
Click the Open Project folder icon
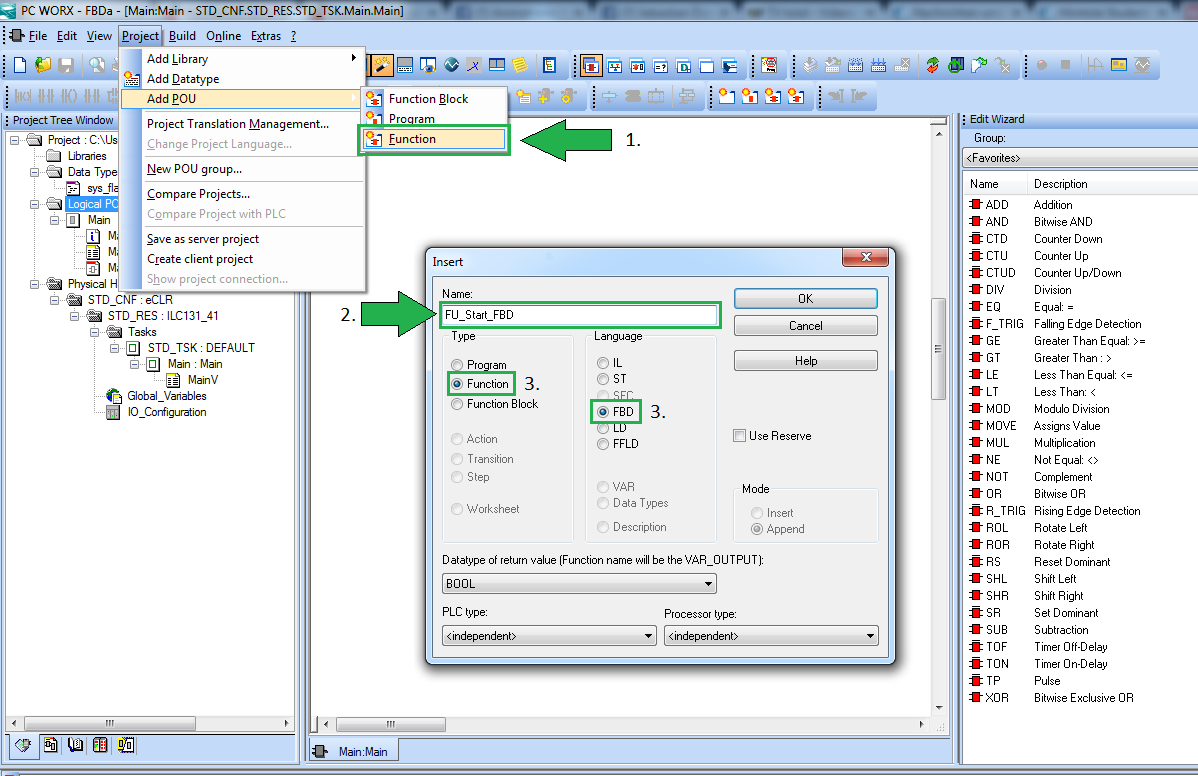pyautogui.click(x=43, y=66)
